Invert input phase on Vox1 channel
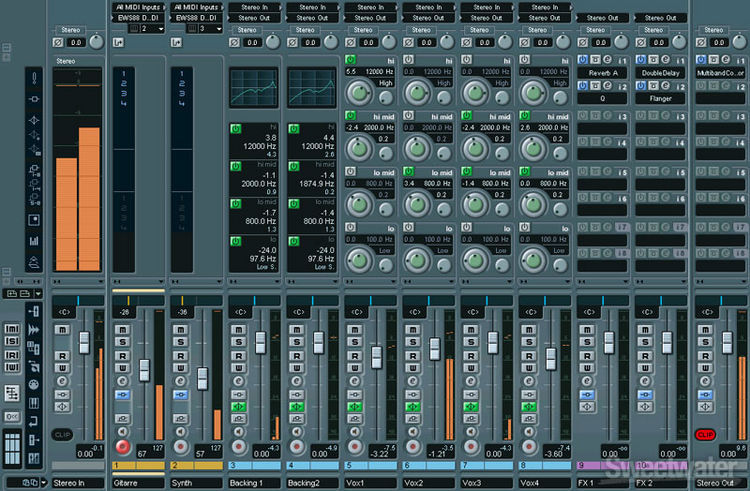 point(350,43)
